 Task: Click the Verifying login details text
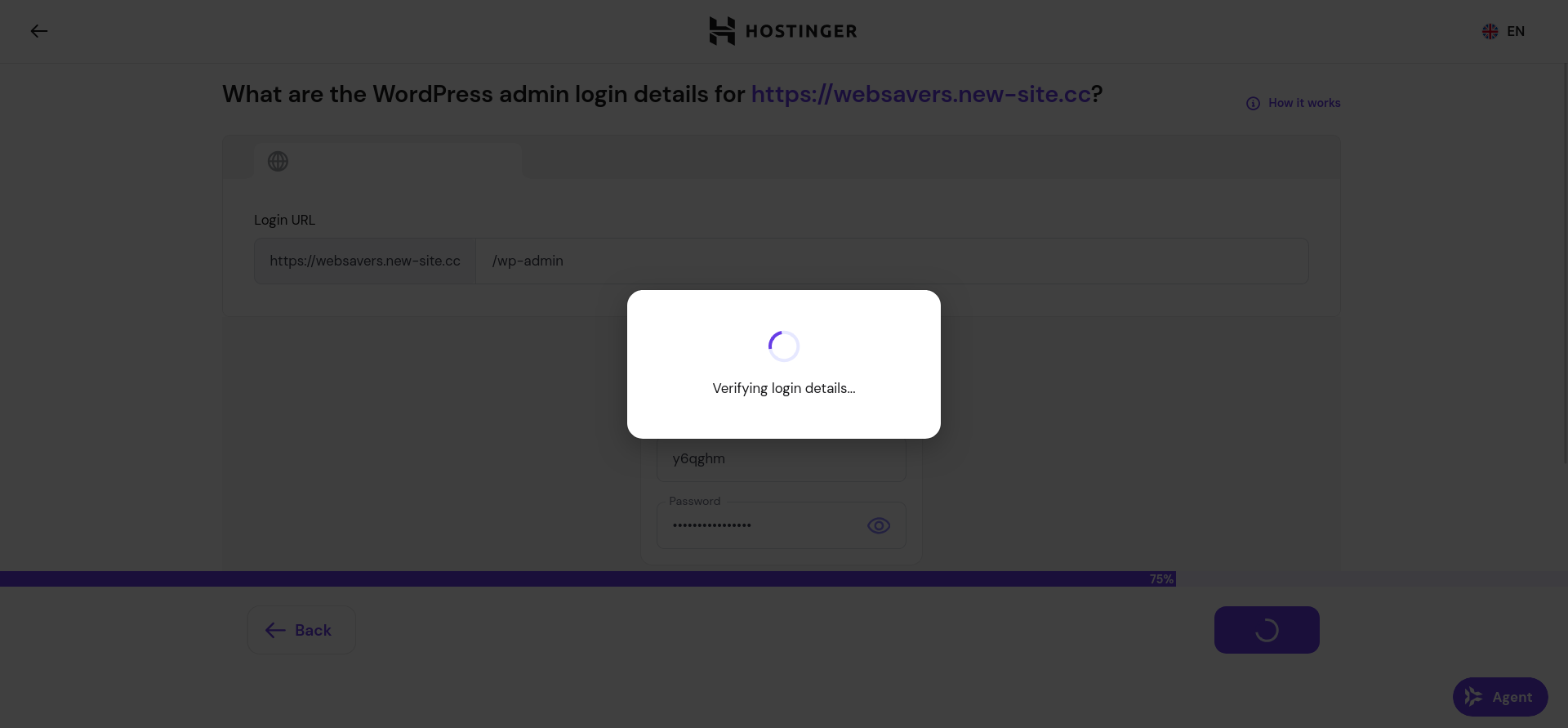click(x=784, y=388)
